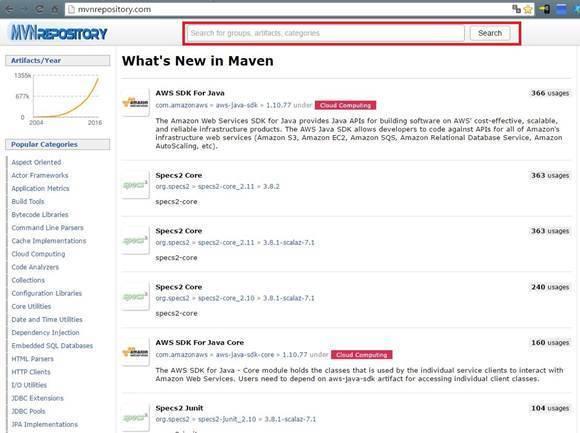The width and height of the screenshot is (580, 433).
Task: Open Embedded SQL Databases category
Action: (52, 346)
